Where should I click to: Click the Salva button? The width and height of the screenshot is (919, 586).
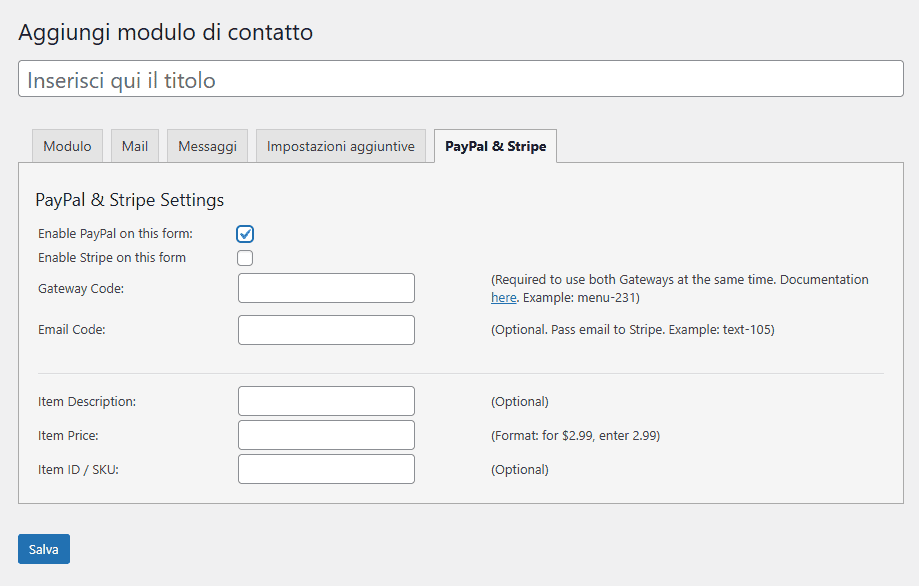point(44,549)
